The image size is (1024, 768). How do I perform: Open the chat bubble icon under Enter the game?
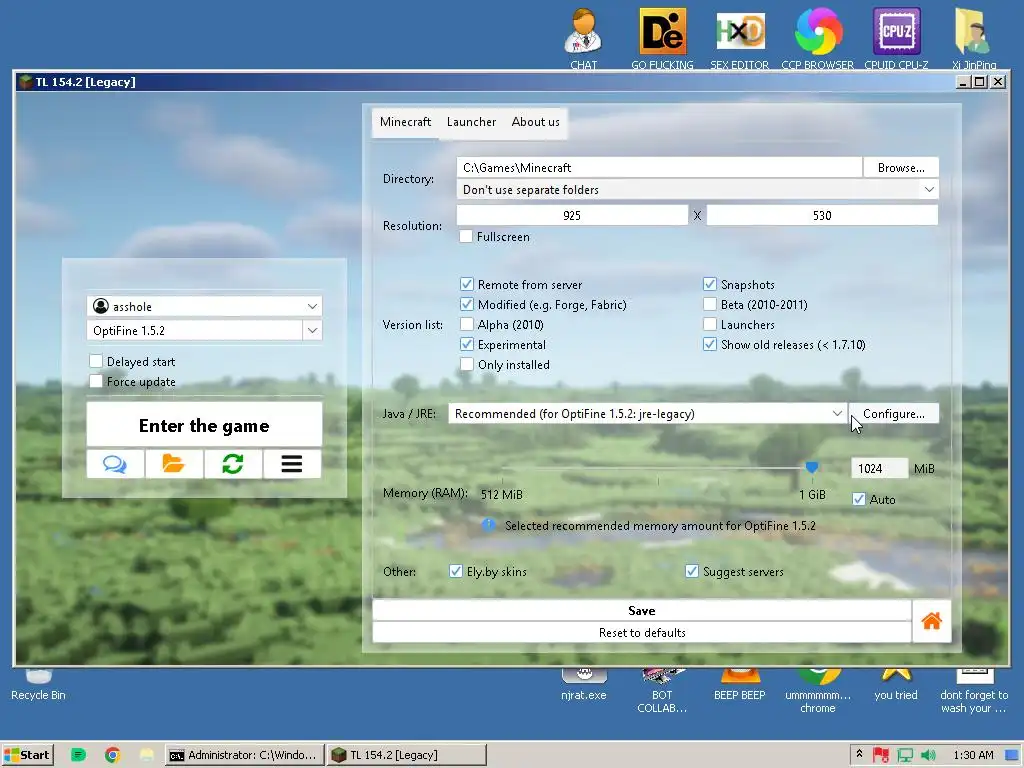point(115,464)
